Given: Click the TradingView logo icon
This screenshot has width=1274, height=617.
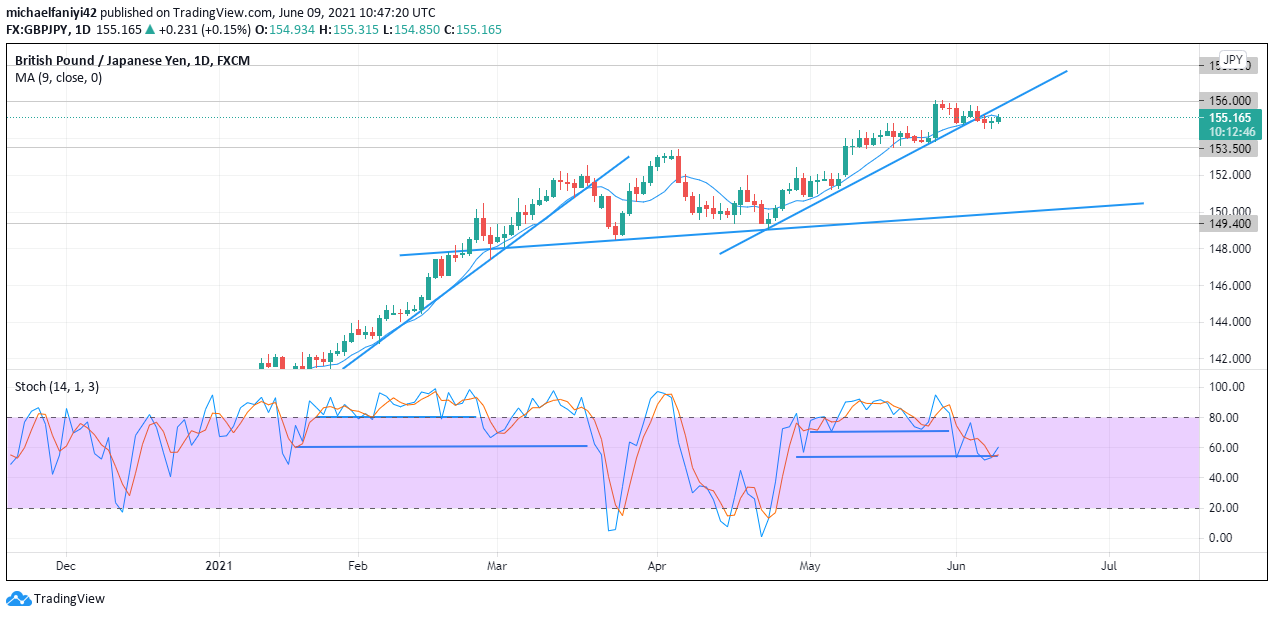Looking at the screenshot, I should click(18, 599).
